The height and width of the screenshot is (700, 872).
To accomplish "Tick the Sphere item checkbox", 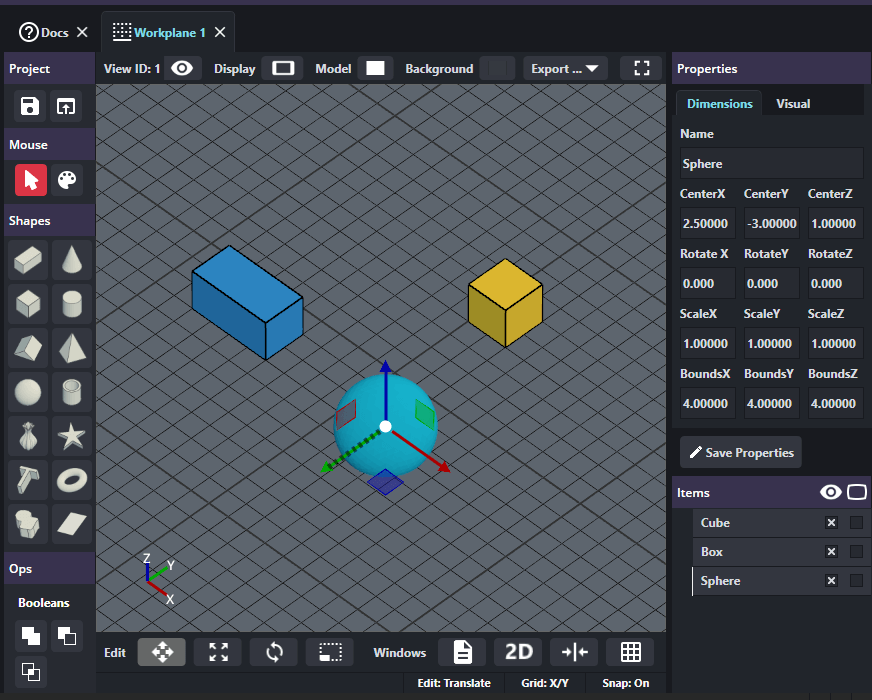I will tap(856, 580).
